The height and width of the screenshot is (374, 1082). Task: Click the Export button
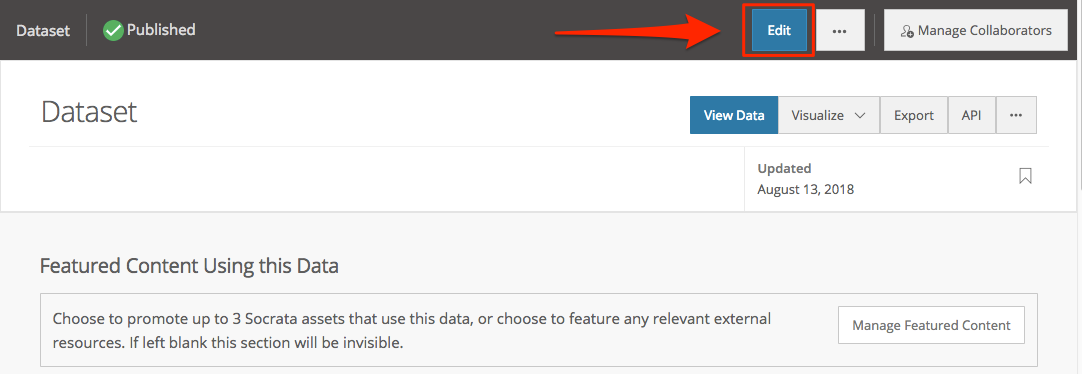click(x=914, y=115)
